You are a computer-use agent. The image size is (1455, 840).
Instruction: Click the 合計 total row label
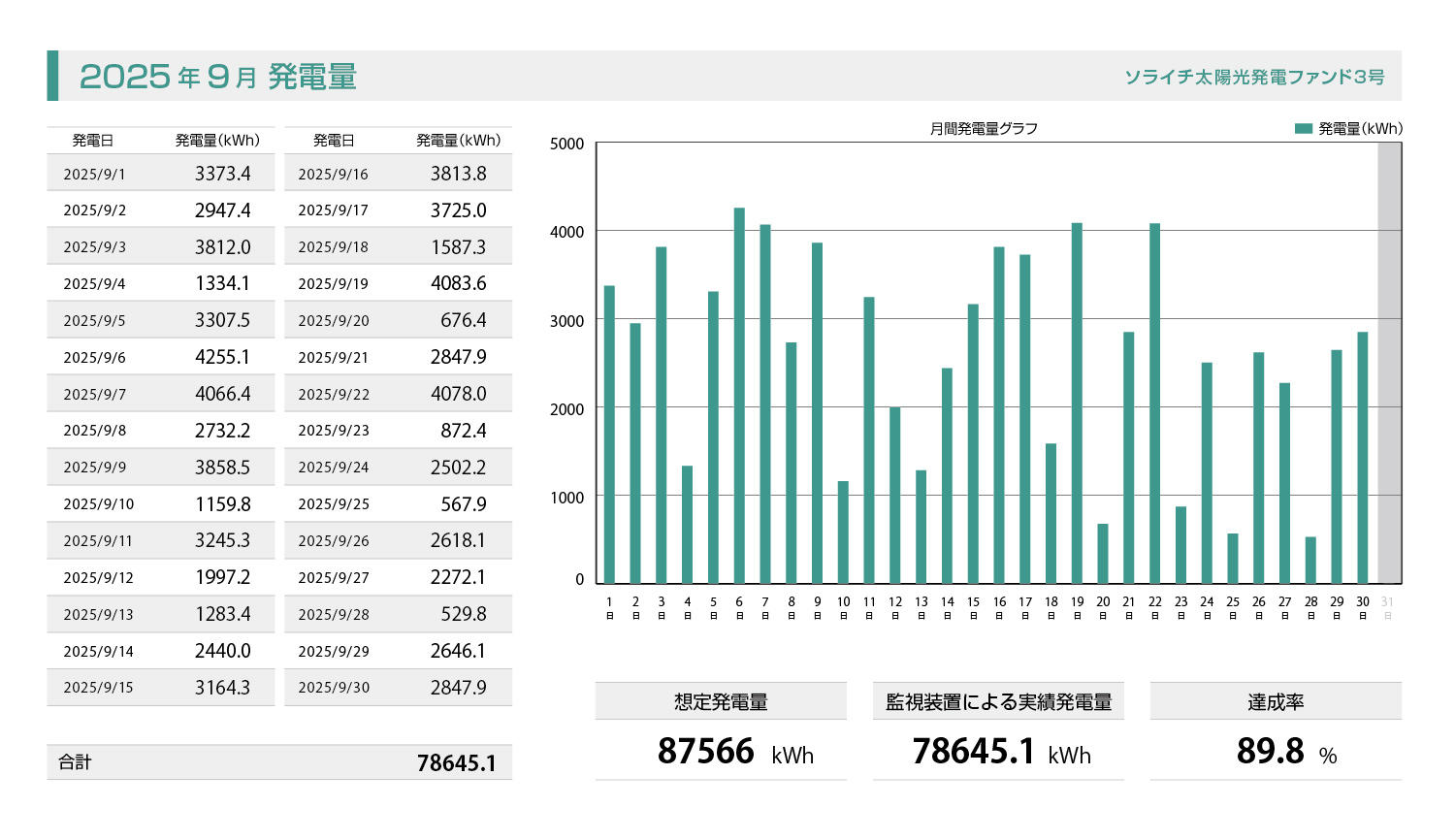75,762
